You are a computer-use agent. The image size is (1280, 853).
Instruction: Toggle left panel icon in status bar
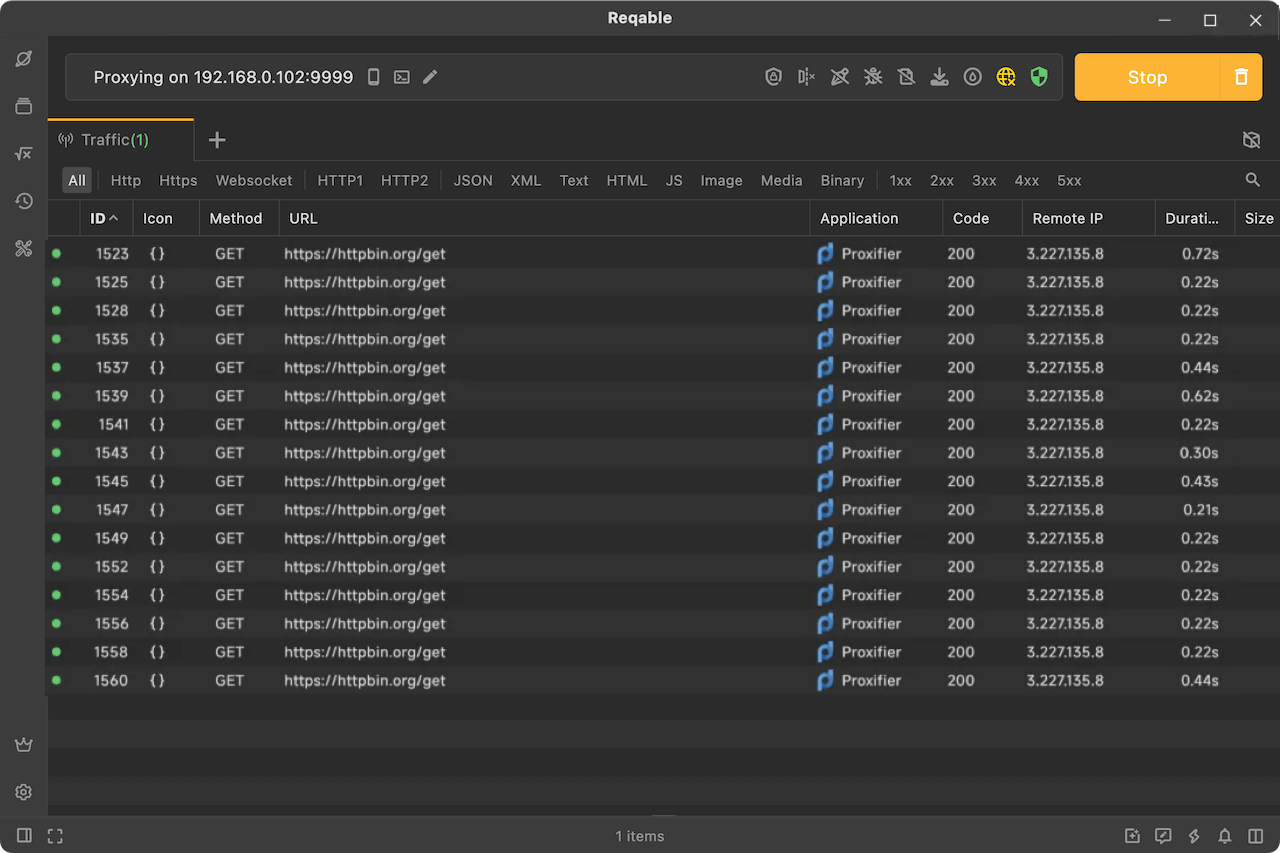(x=24, y=835)
